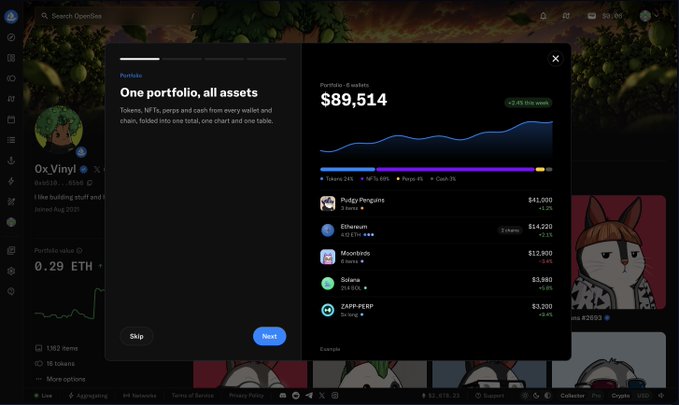The width and height of the screenshot is (679, 405).
Task: Click Aggregating in the footer
Action: [88, 395]
